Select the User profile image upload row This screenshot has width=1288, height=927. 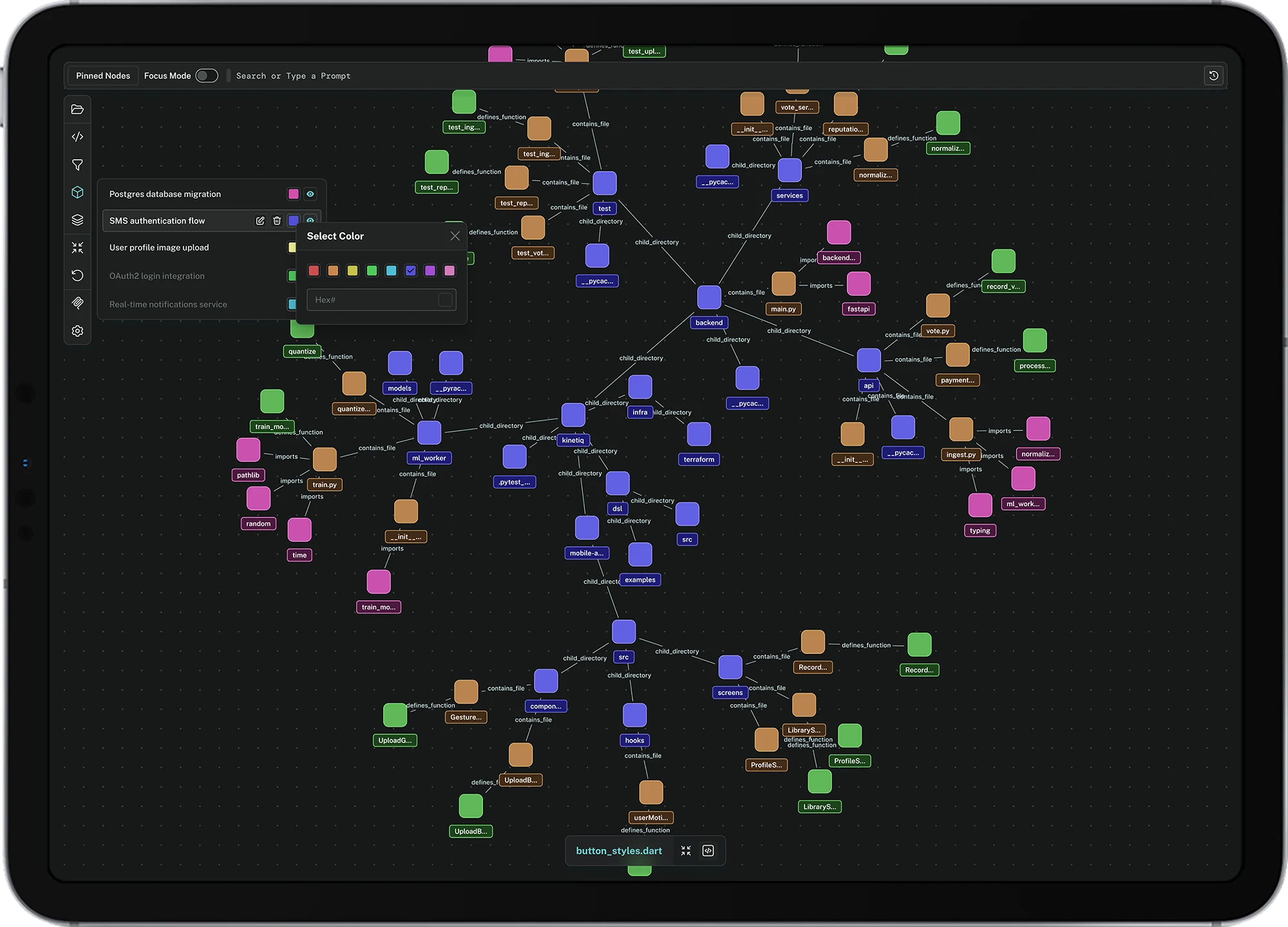(x=198, y=247)
